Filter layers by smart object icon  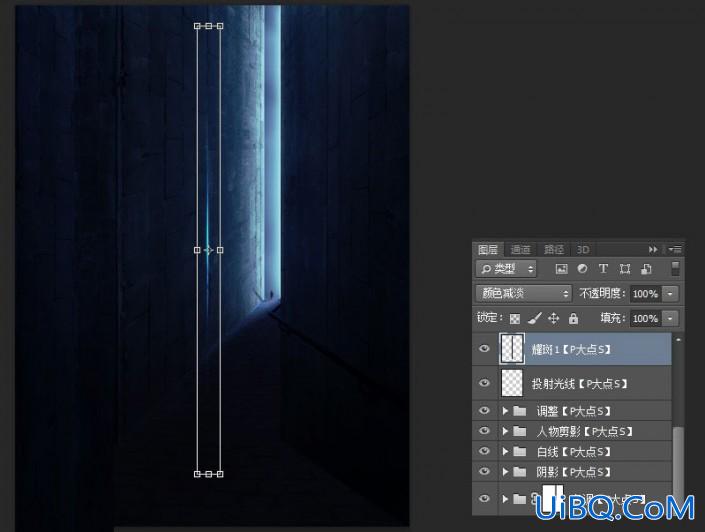tap(646, 269)
